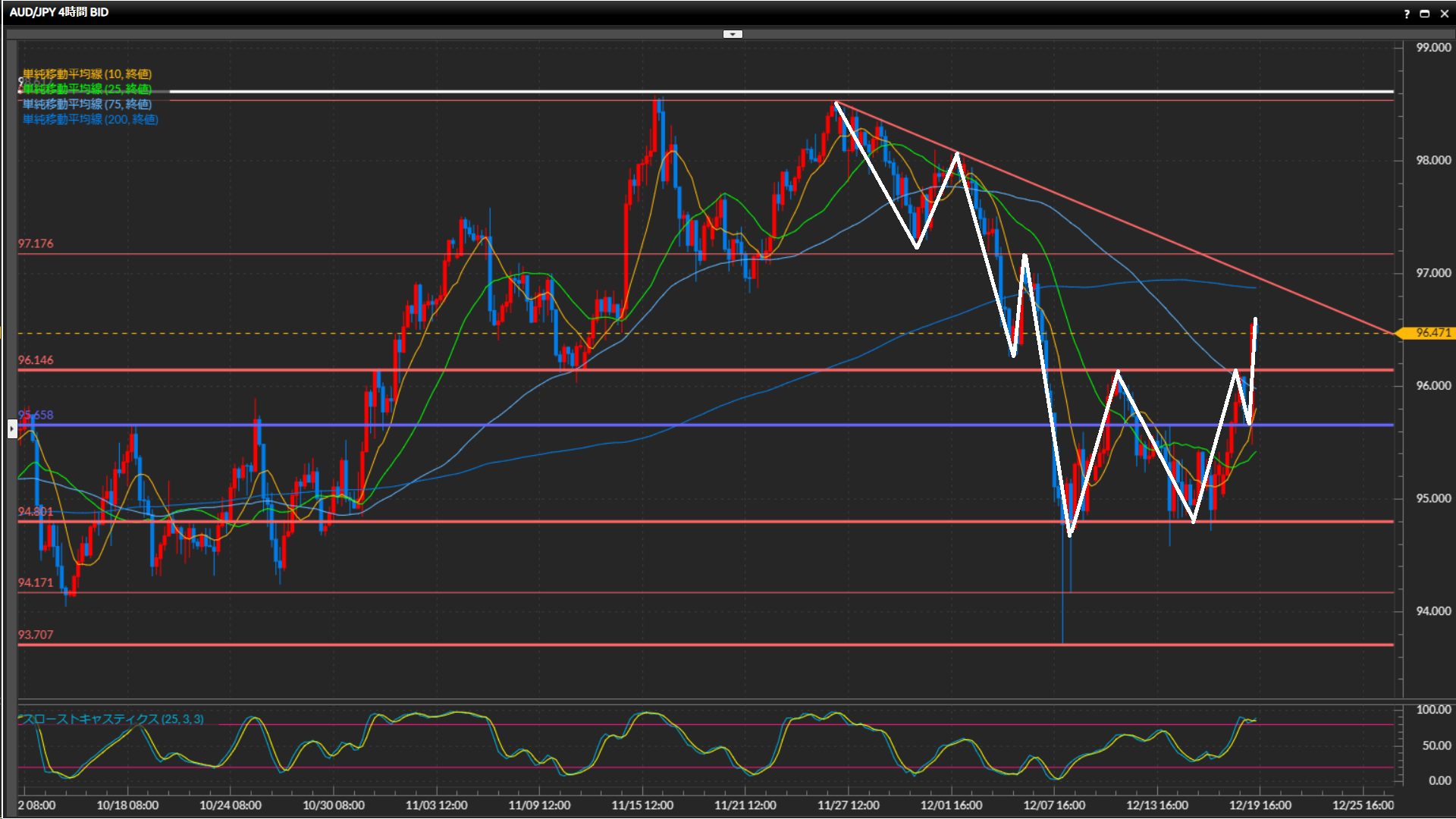Close the AUD/JPY chart window
The image size is (1456, 819).
pyautogui.click(x=1444, y=14)
